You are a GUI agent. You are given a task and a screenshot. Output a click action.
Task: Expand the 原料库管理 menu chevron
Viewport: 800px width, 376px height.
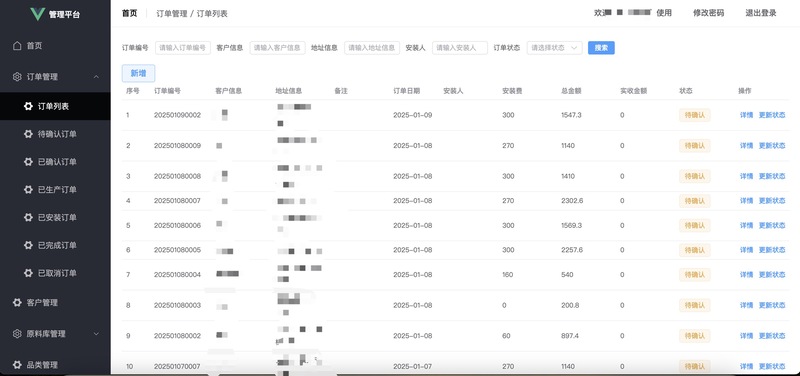96,334
